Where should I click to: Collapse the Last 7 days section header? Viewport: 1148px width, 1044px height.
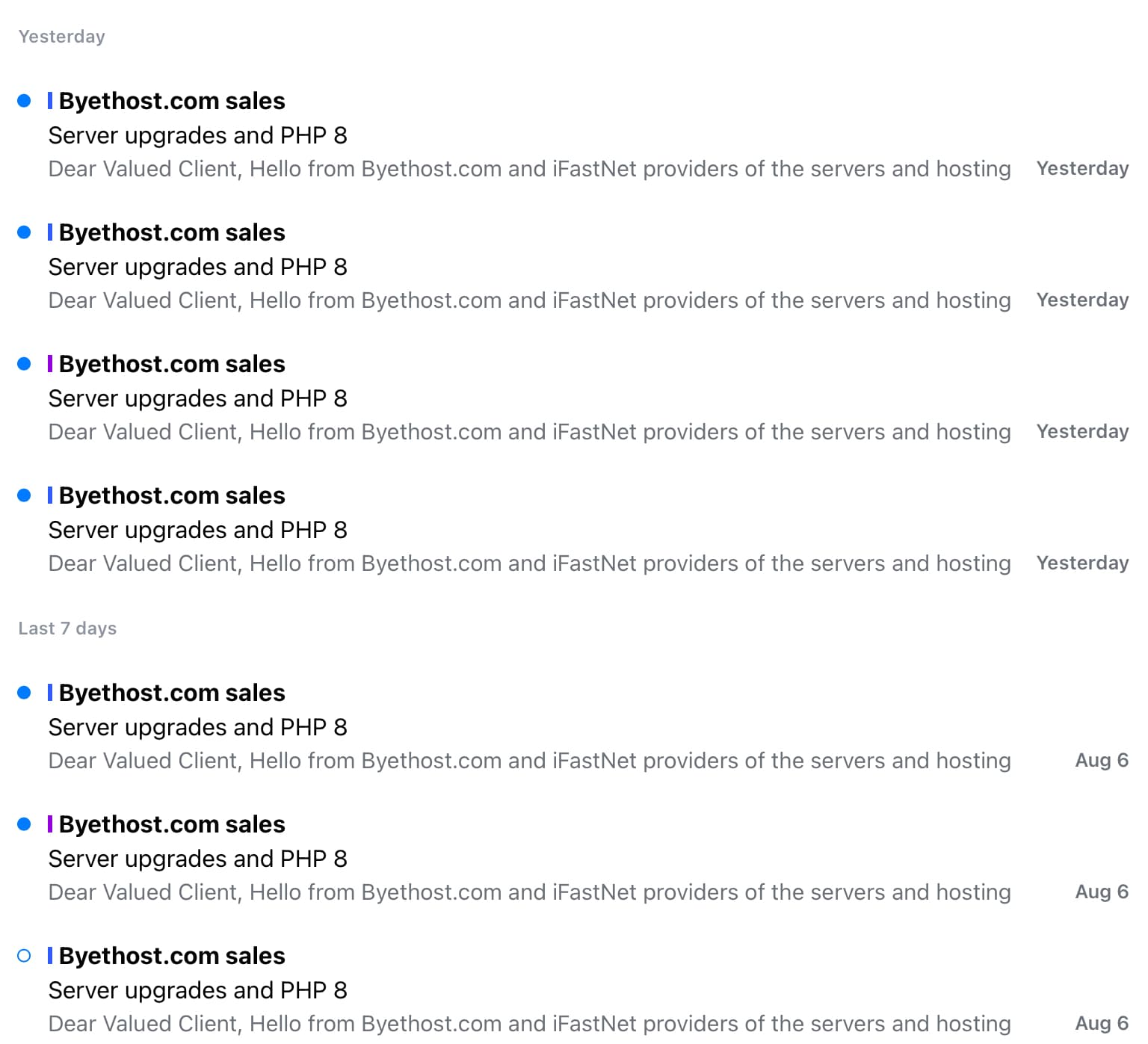point(67,628)
